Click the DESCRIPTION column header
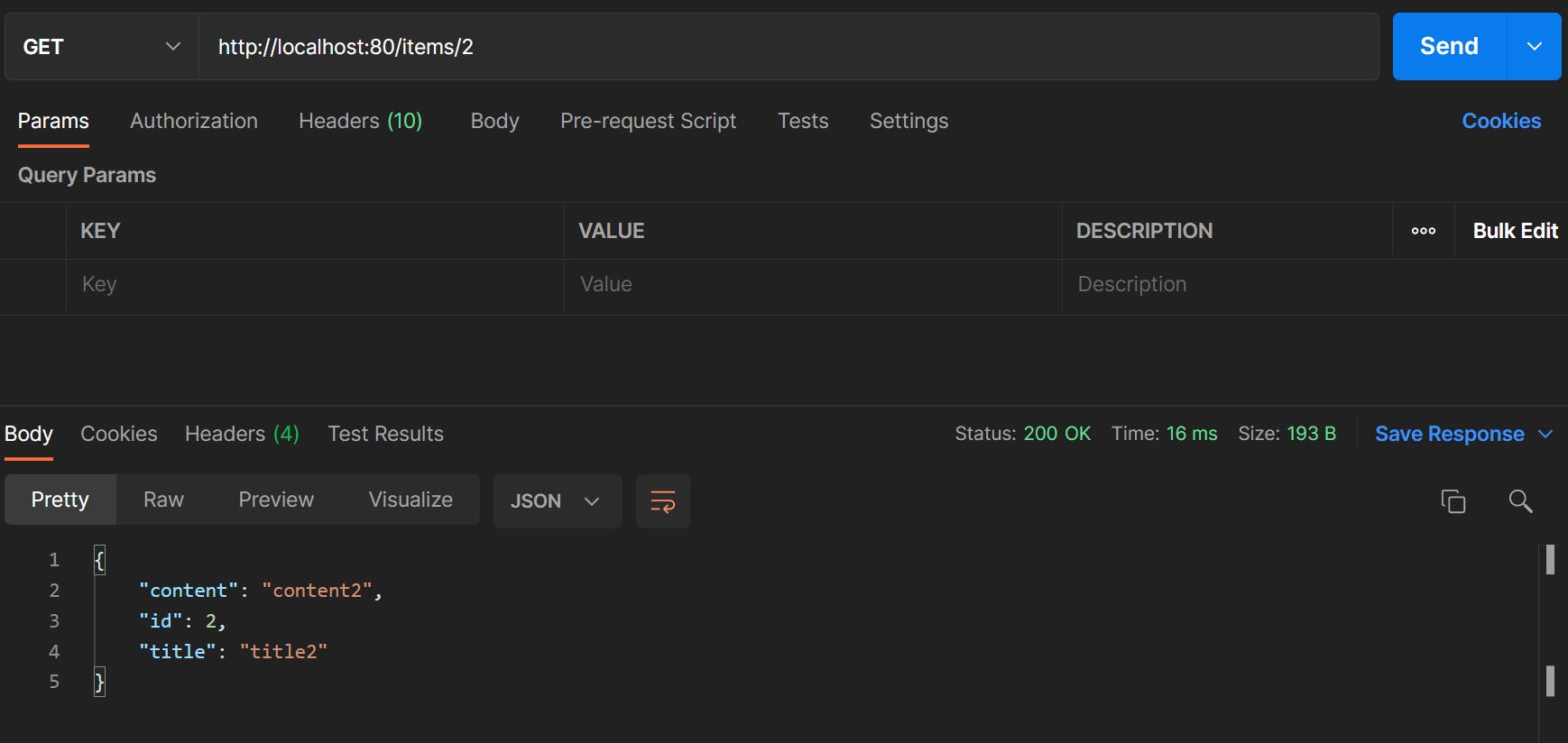Image resolution: width=1568 pixels, height=743 pixels. pos(1144,231)
